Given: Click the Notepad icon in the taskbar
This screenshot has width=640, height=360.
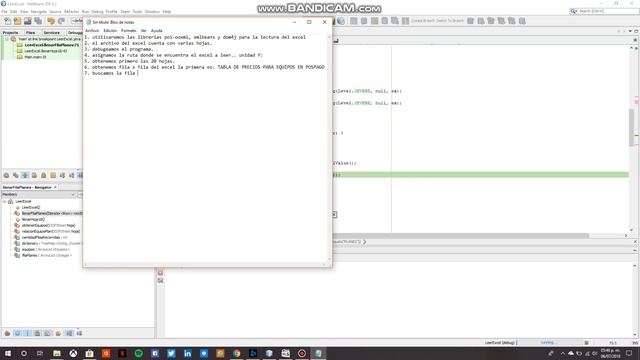Looking at the screenshot, I should pos(318,353).
